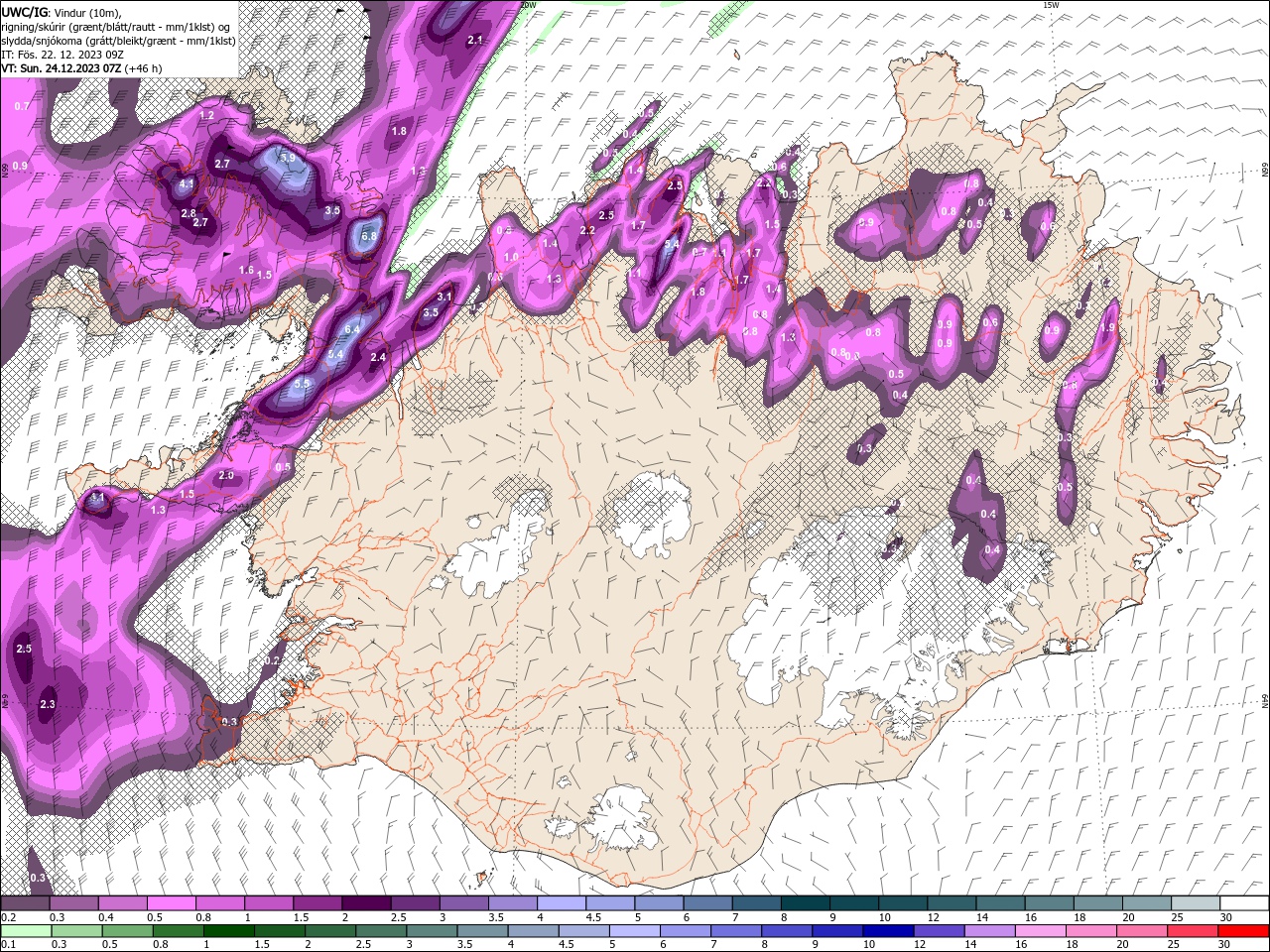This screenshot has height=952, width=1270.
Task: Select the 2.4 value label on the map
Action: [x=377, y=357]
